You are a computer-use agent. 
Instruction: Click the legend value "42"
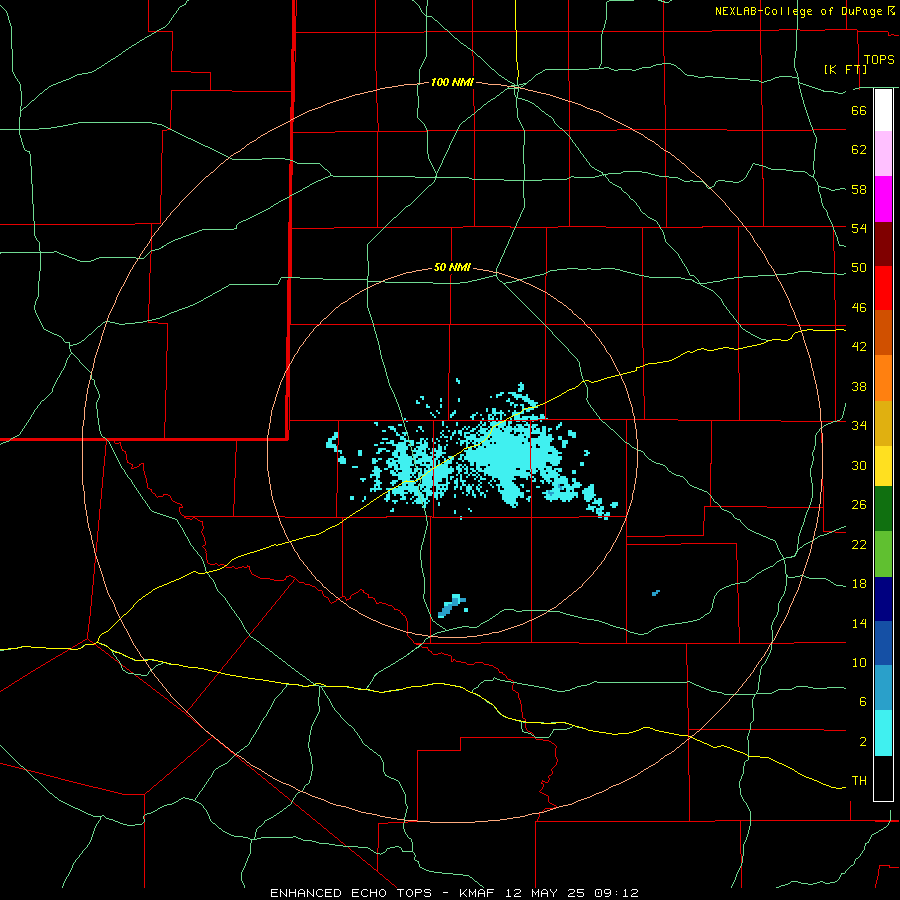[859, 347]
